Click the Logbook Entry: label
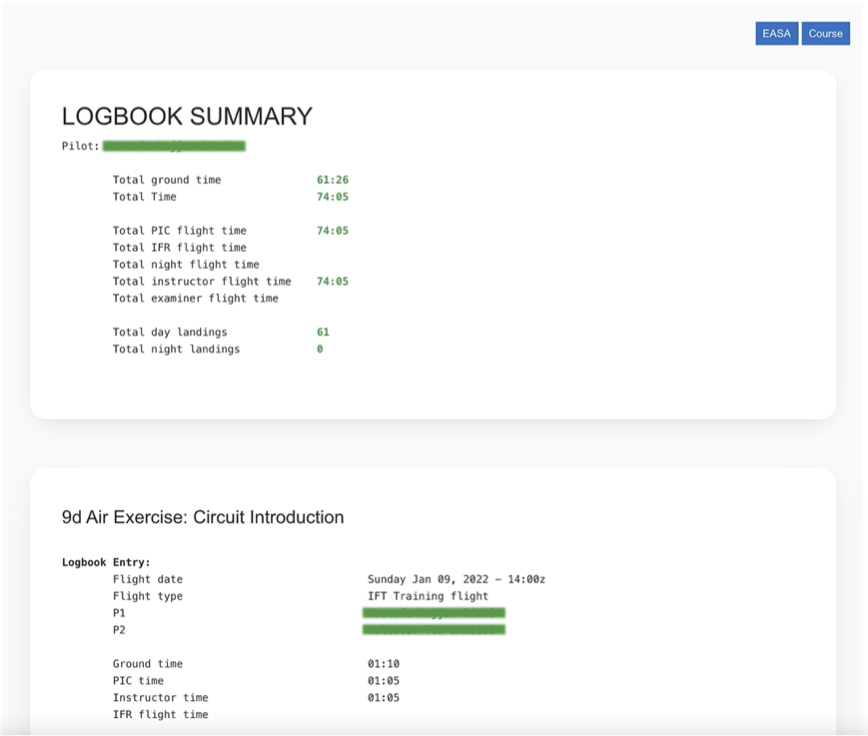This screenshot has width=868, height=736. pyautogui.click(x=106, y=562)
